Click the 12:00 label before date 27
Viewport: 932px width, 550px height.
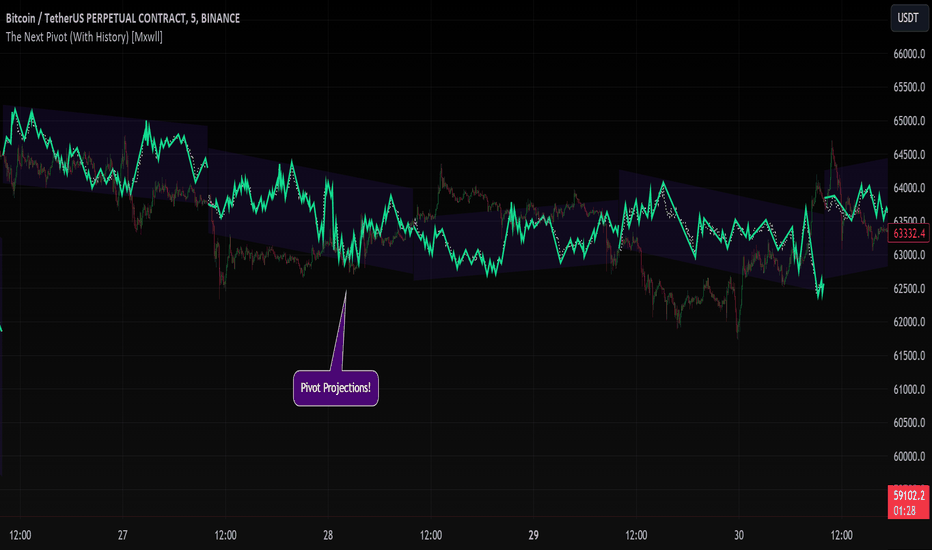20,535
